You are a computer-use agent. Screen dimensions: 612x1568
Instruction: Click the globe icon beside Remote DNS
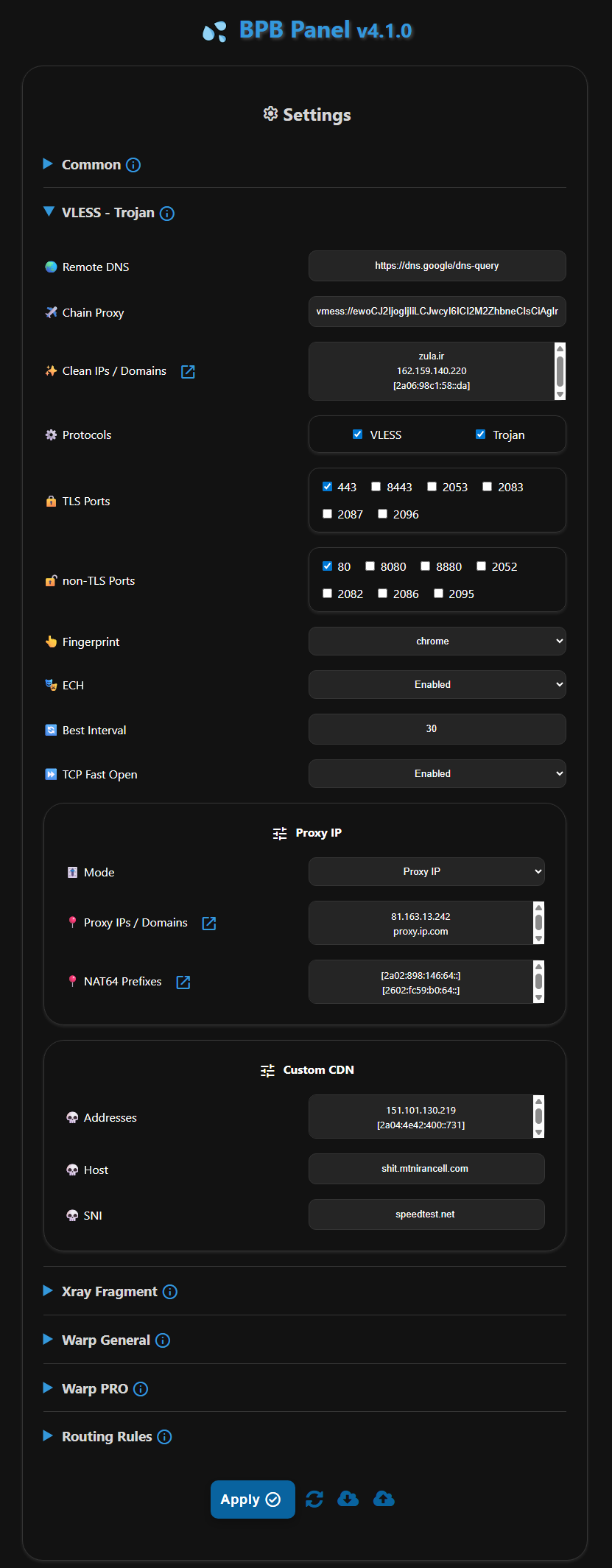click(x=51, y=267)
